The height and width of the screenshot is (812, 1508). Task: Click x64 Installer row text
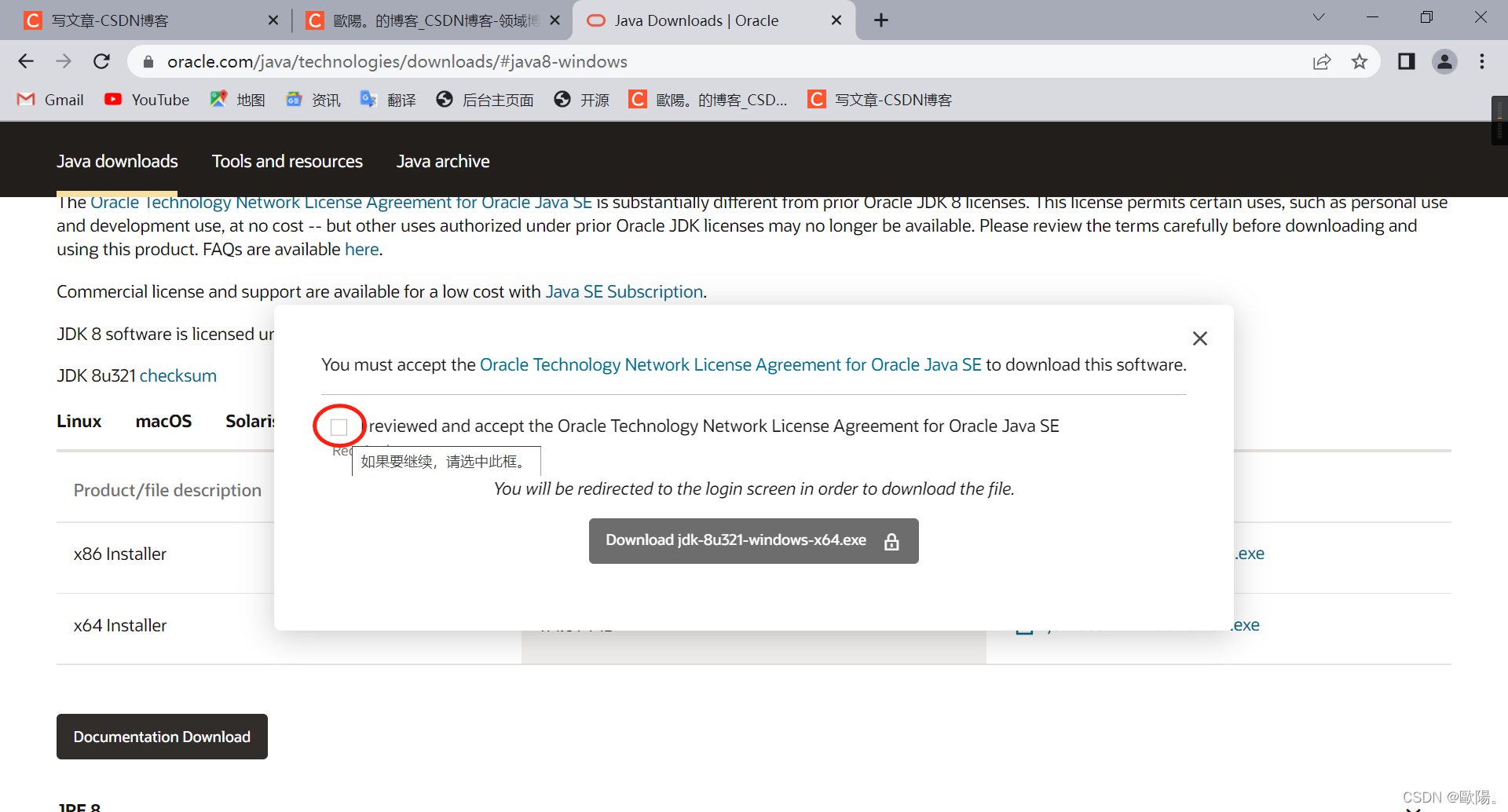[120, 625]
